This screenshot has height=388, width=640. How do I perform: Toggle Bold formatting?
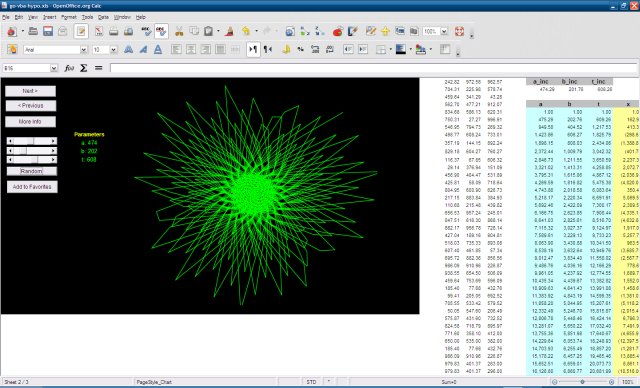pyautogui.click(x=129, y=49)
